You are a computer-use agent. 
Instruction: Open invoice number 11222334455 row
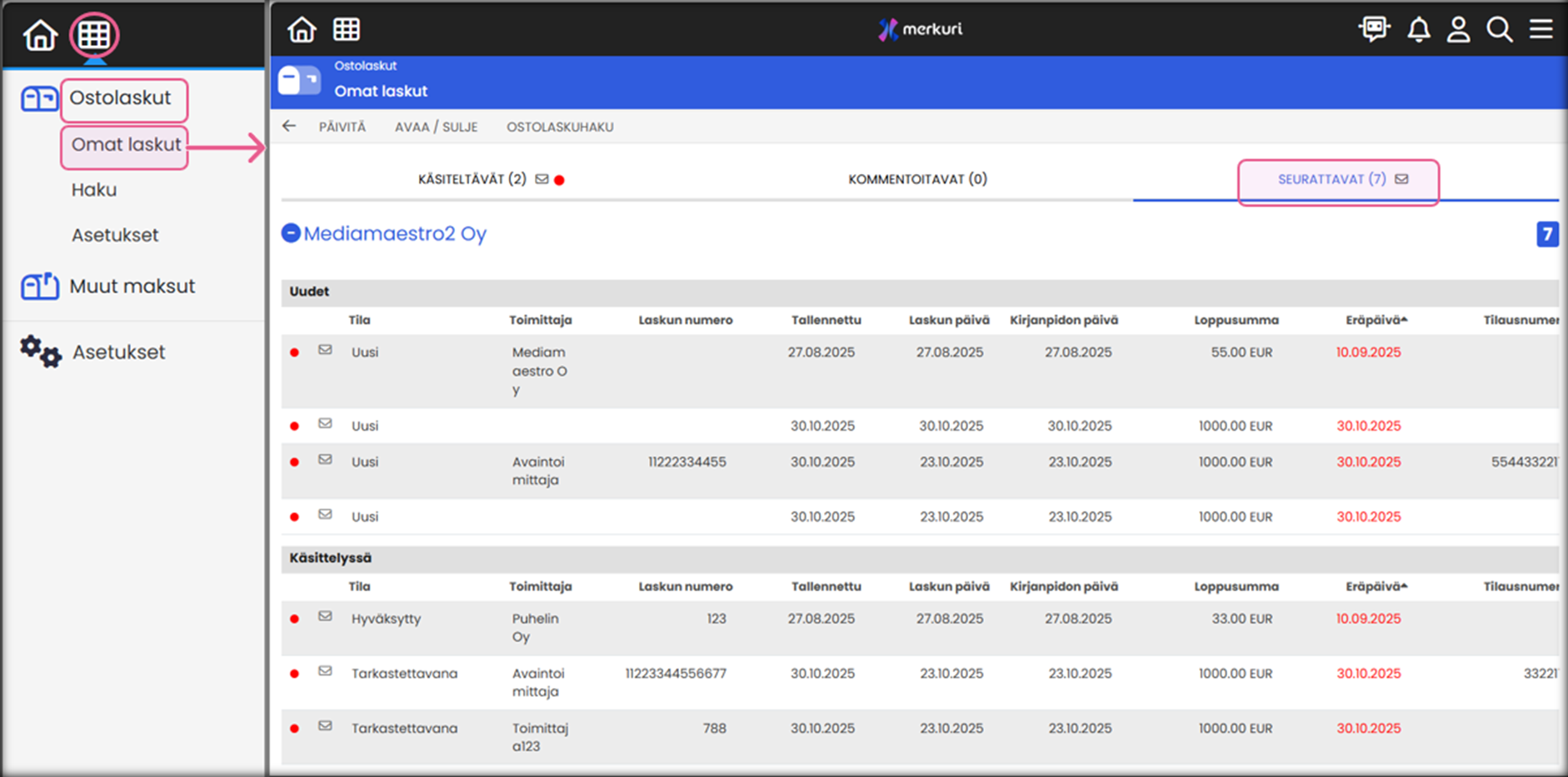point(687,462)
